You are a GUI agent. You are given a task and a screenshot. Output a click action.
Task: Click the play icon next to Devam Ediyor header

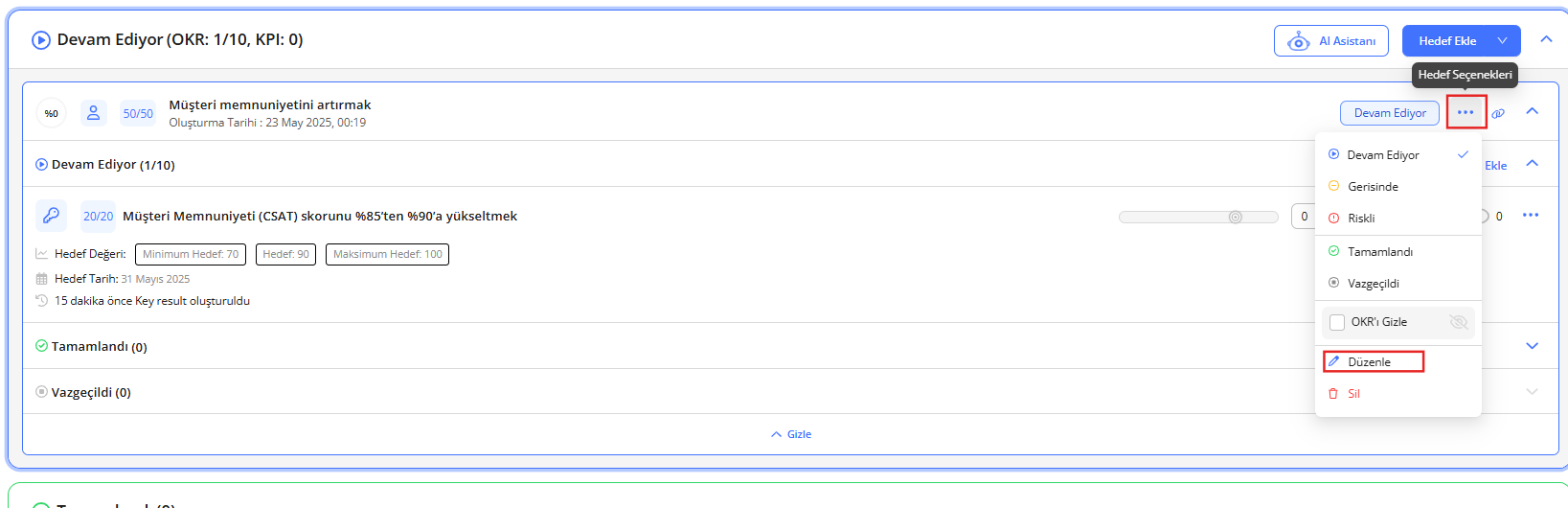pos(41,40)
